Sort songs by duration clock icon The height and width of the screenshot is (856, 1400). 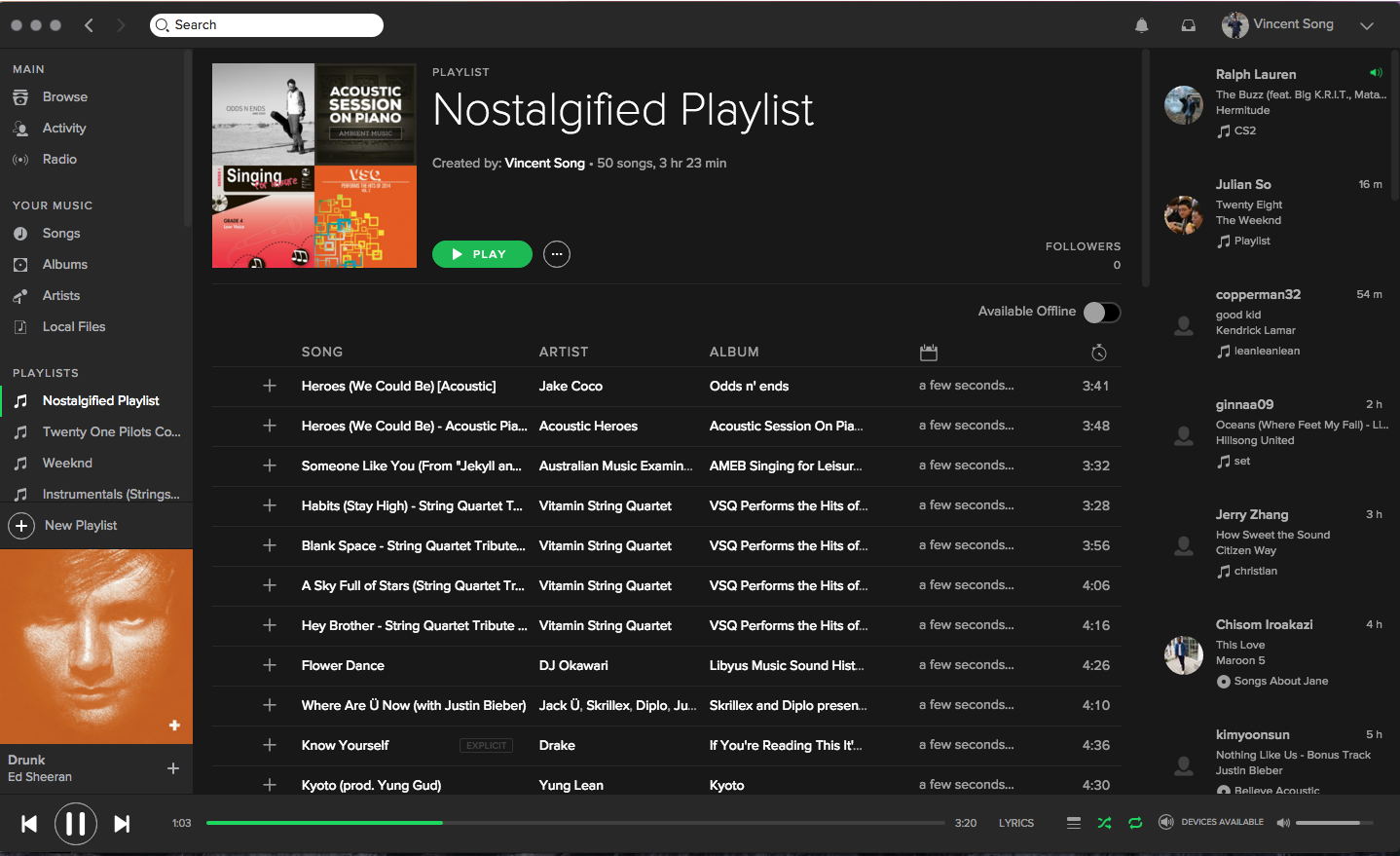click(x=1099, y=353)
